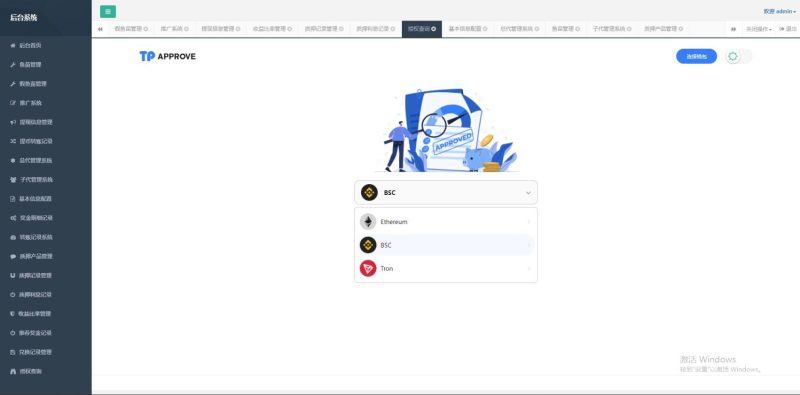
Task: Click the blue 选择钱包 button
Action: tap(696, 57)
